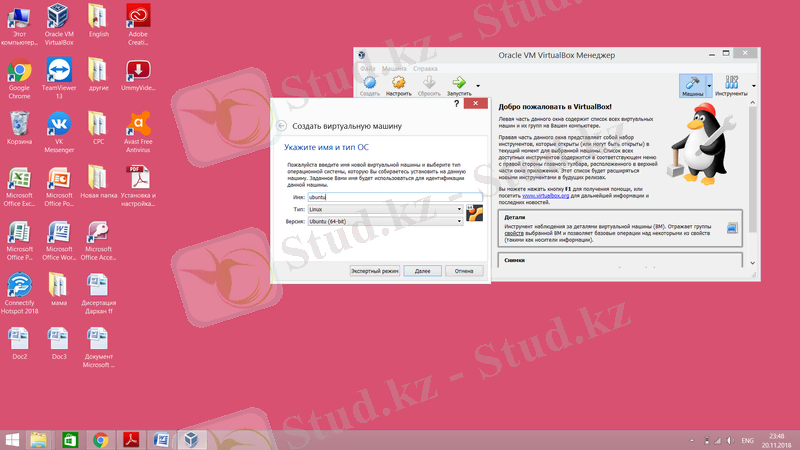
Task: Close the create virtual machine wizard
Action: click(476, 104)
